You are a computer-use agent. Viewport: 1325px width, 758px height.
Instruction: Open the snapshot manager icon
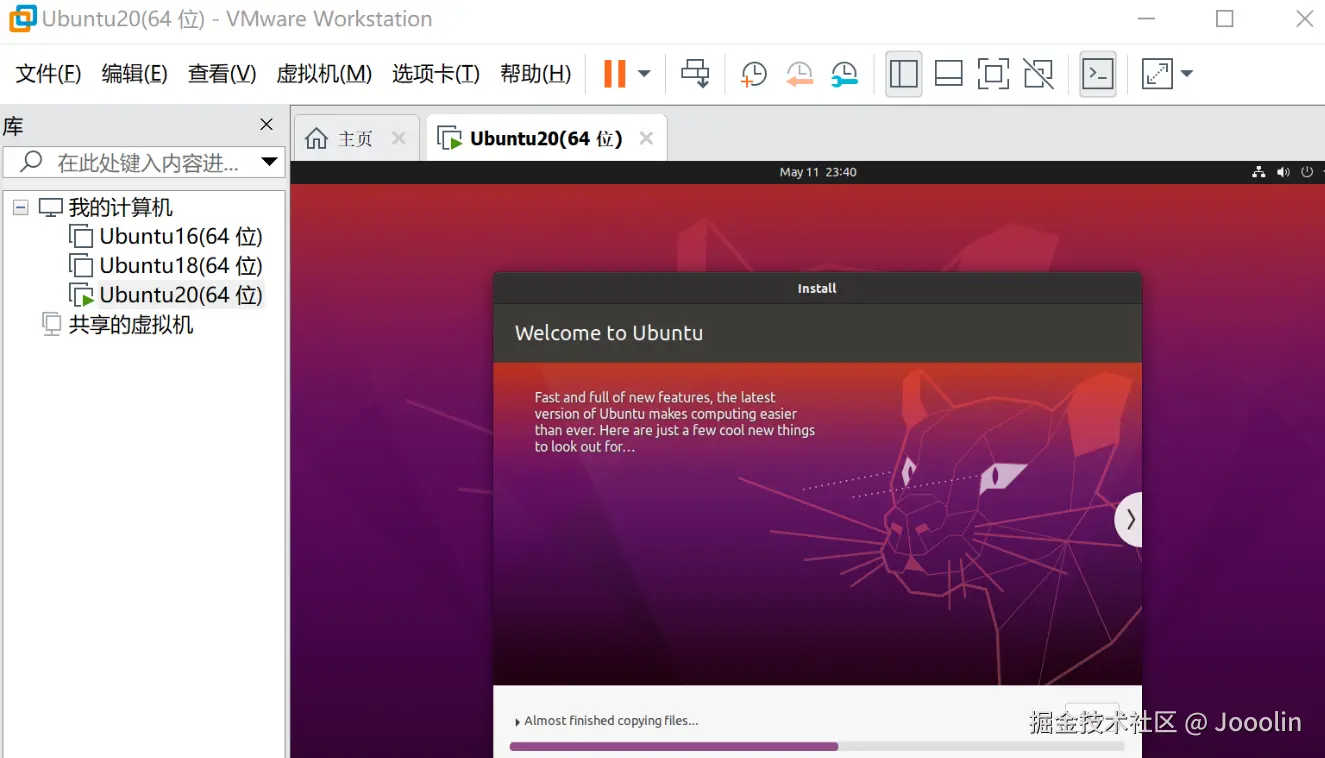pos(845,73)
